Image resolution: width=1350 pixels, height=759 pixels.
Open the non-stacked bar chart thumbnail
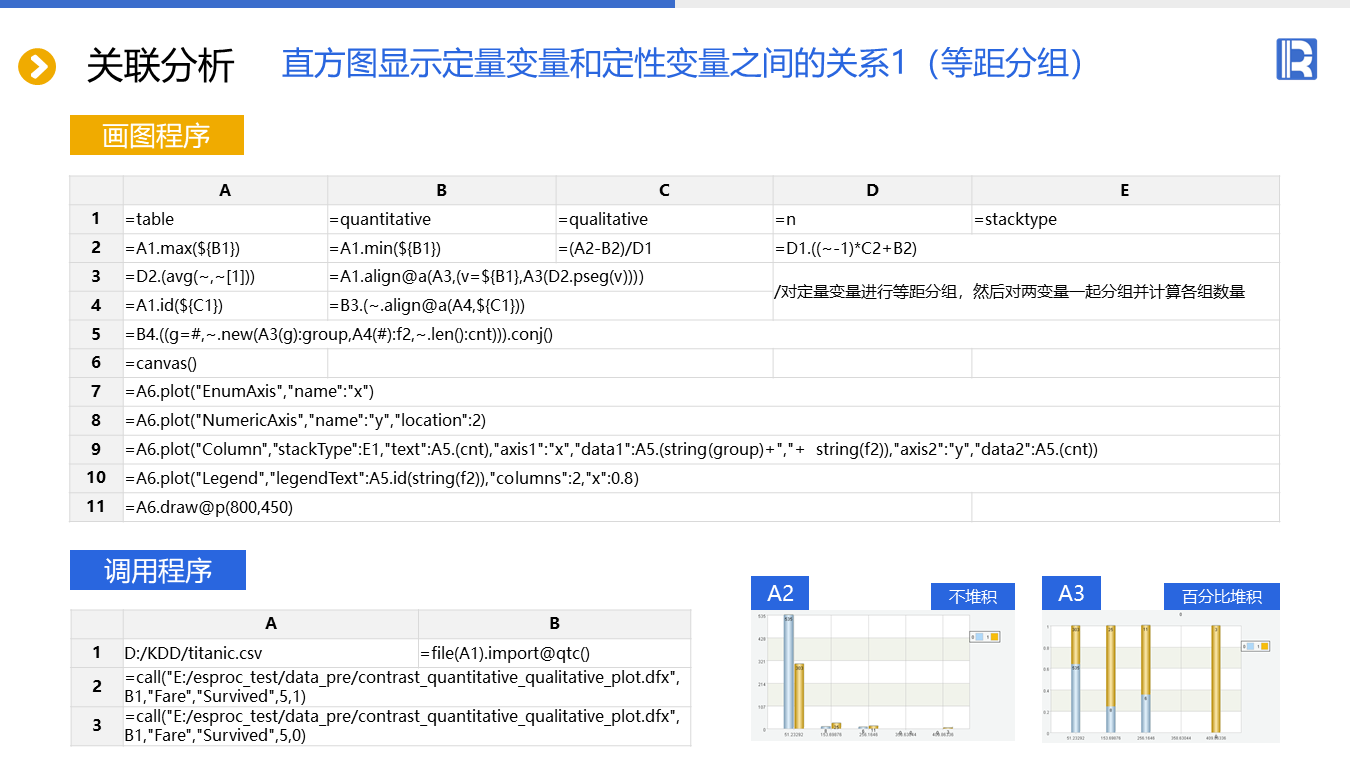point(883,675)
